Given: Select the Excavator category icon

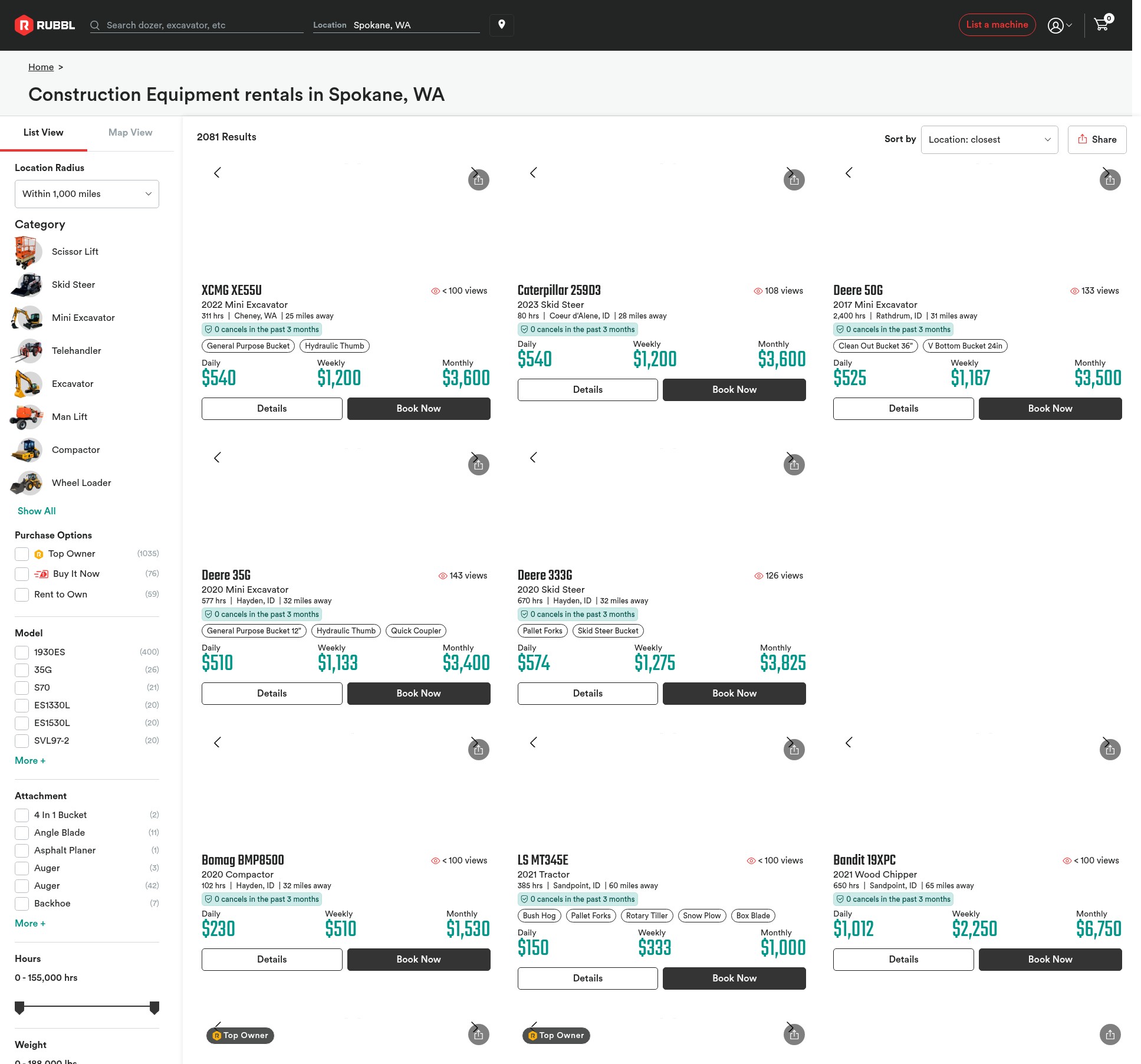Looking at the screenshot, I should coord(27,384).
